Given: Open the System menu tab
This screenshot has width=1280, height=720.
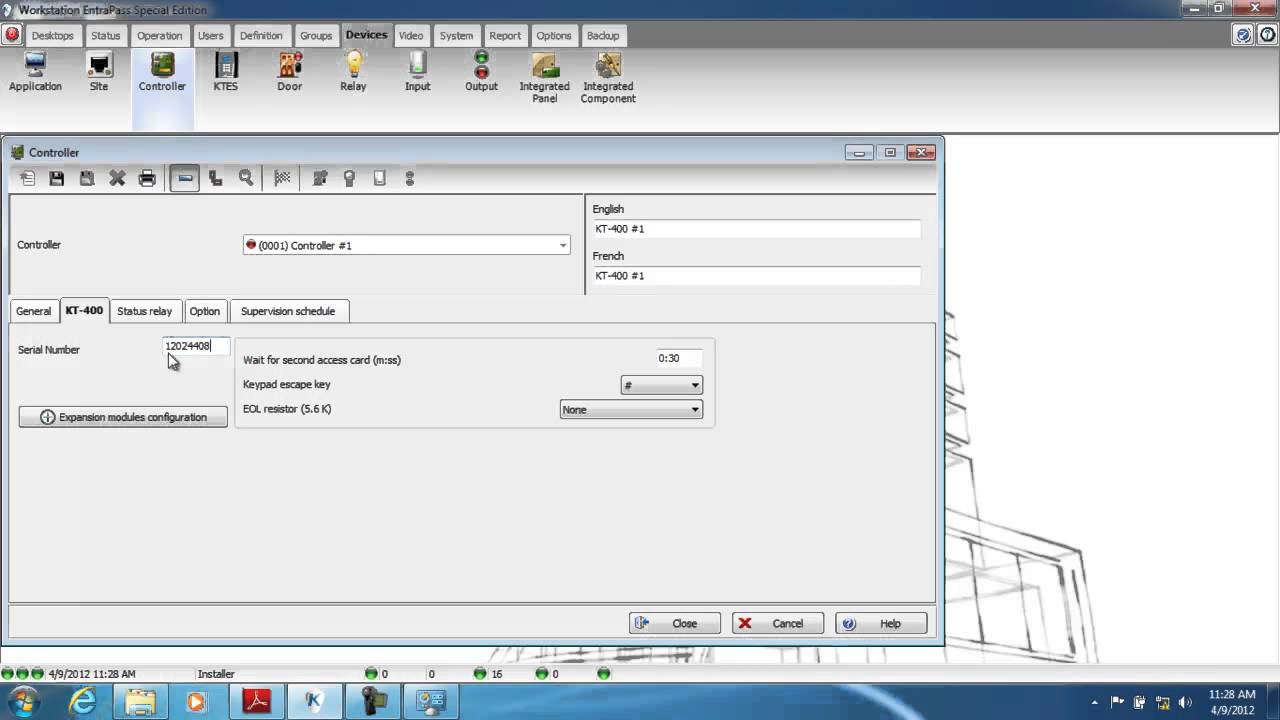Looking at the screenshot, I should pyautogui.click(x=456, y=35).
